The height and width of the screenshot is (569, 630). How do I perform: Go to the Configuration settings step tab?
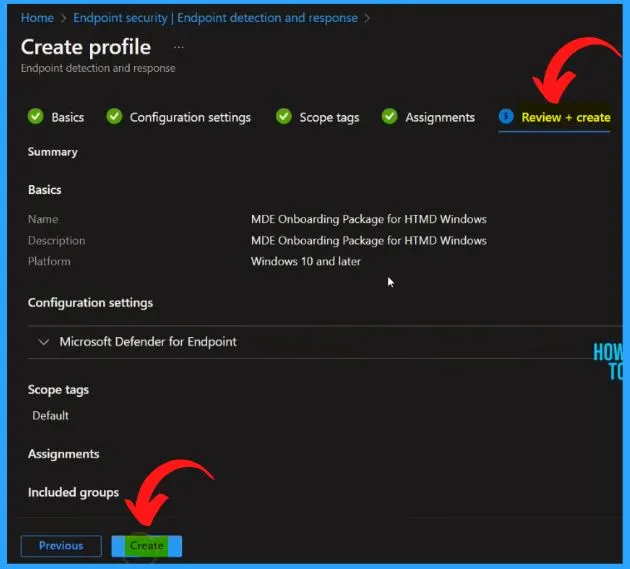[190, 117]
